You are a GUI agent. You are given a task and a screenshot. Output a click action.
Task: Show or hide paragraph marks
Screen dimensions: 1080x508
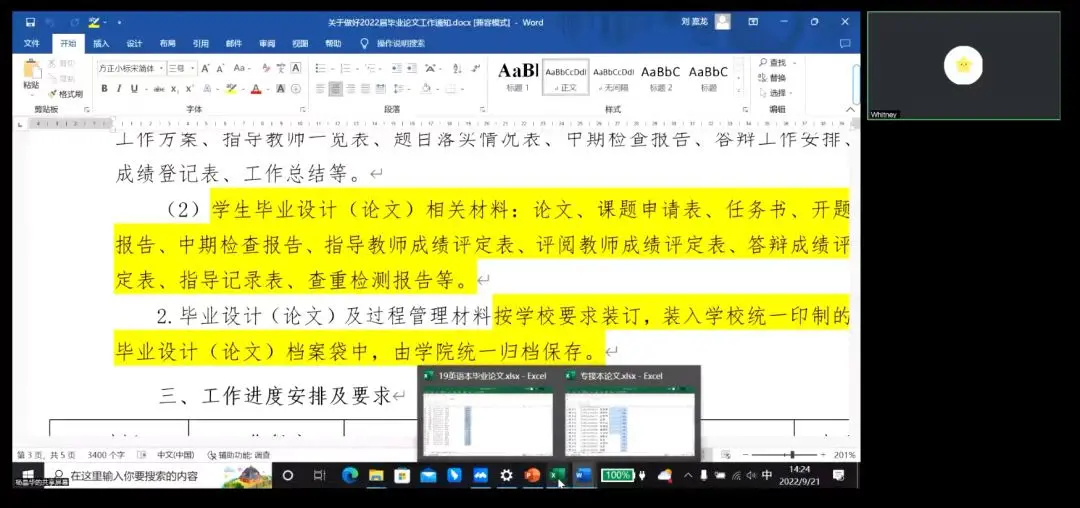point(475,68)
